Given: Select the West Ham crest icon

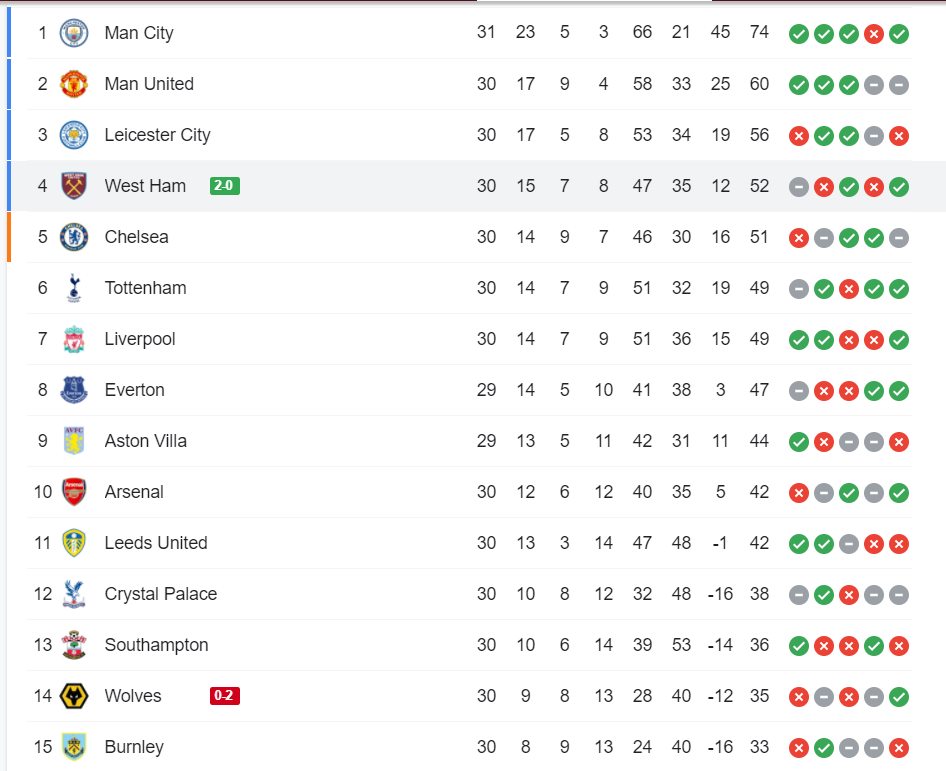Looking at the screenshot, I should click(x=74, y=186).
